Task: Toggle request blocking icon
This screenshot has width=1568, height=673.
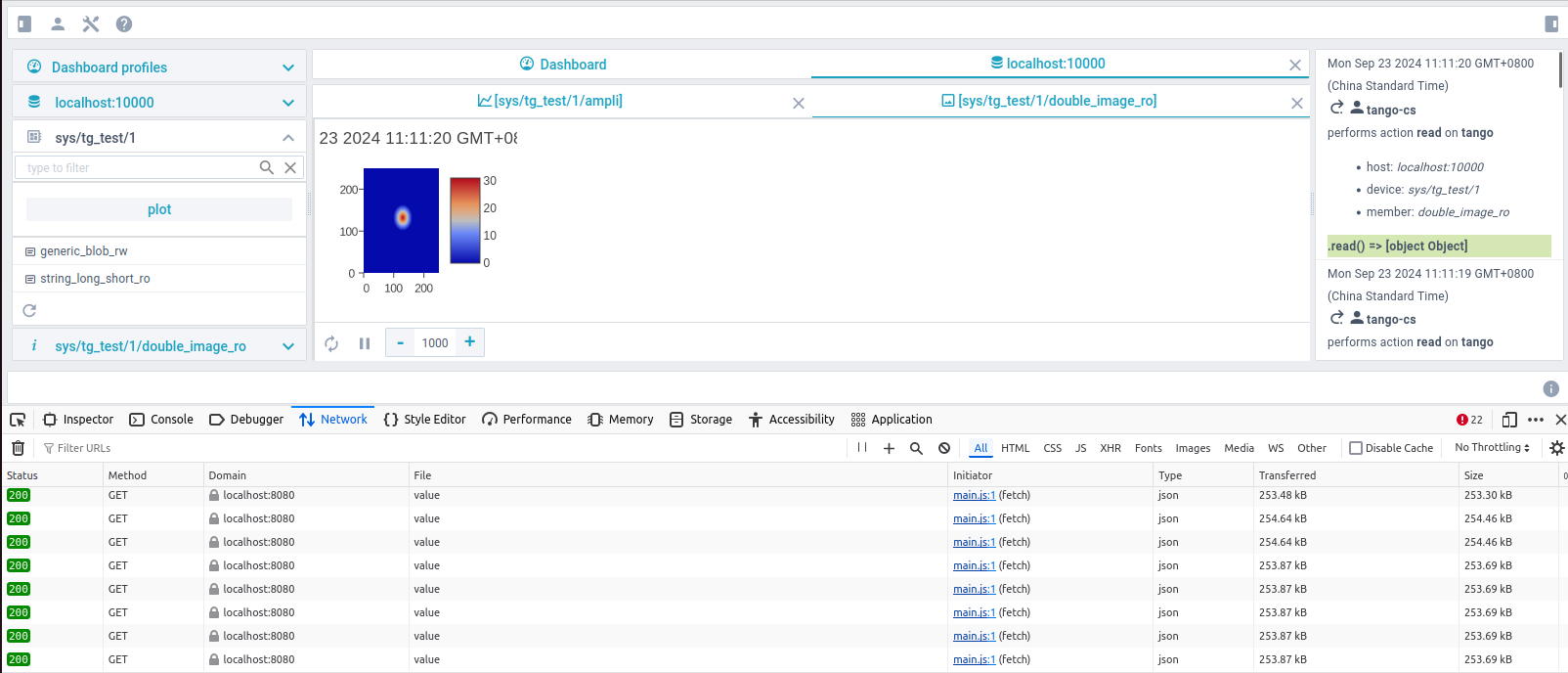Action: click(944, 448)
